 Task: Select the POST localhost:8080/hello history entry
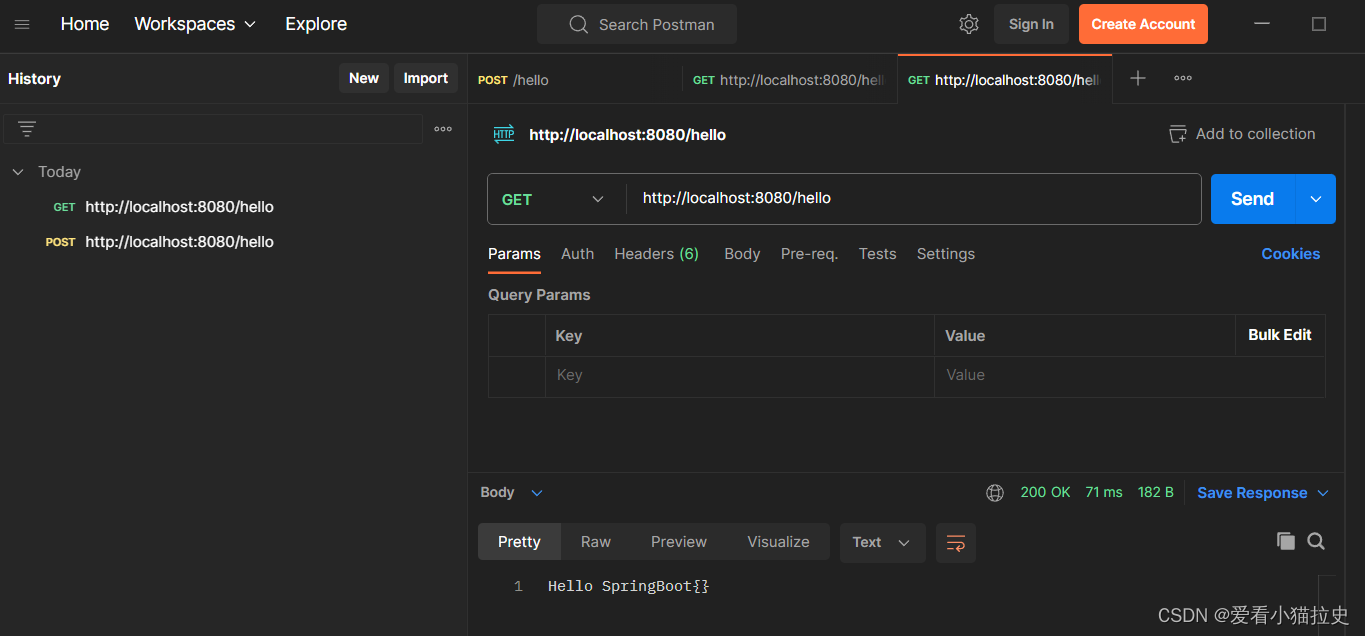click(179, 241)
